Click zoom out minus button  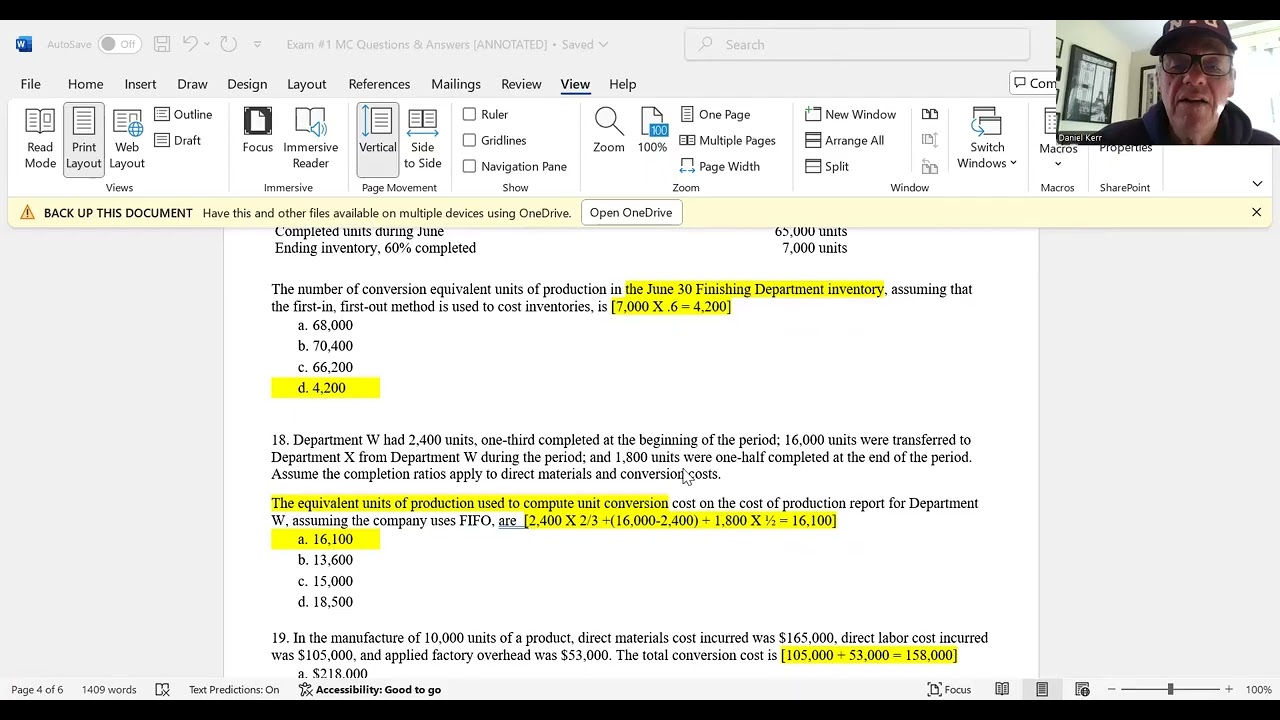(1111, 689)
